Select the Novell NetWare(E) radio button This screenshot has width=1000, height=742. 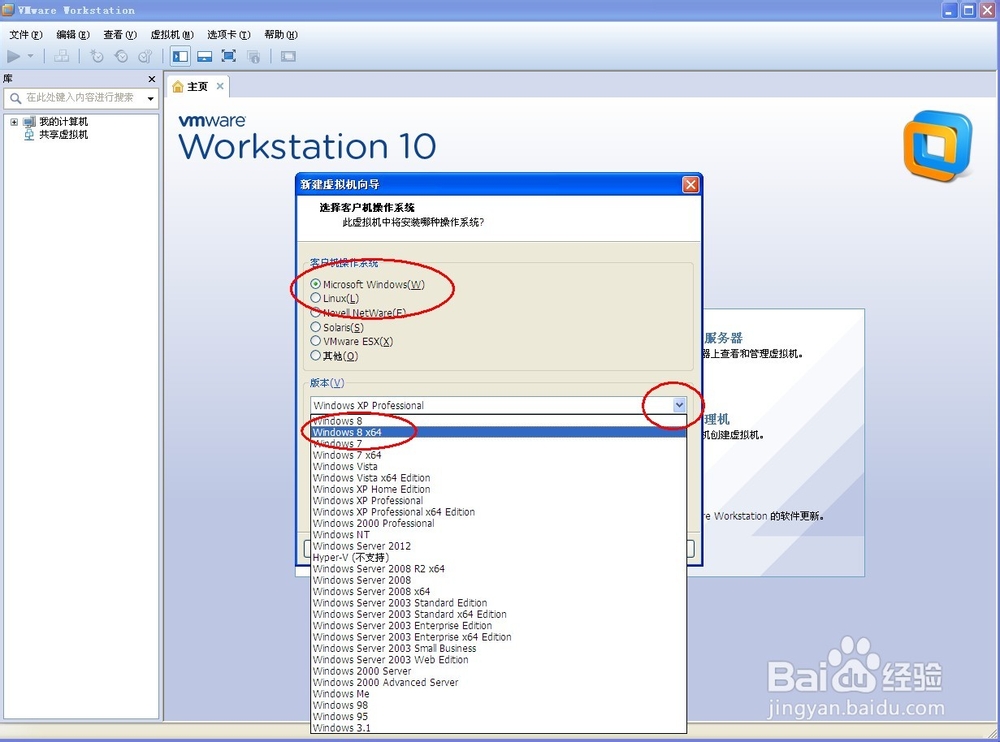(x=315, y=313)
